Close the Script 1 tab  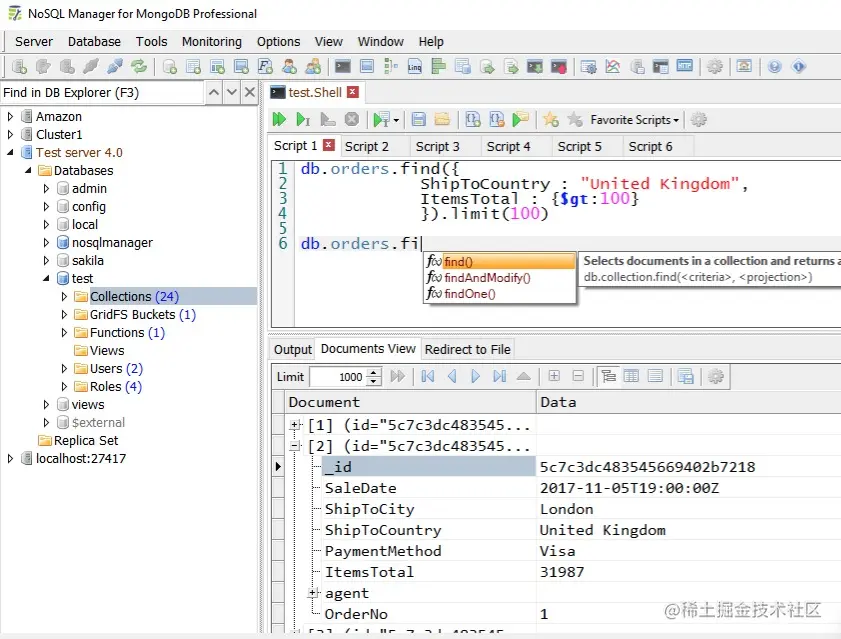329,145
